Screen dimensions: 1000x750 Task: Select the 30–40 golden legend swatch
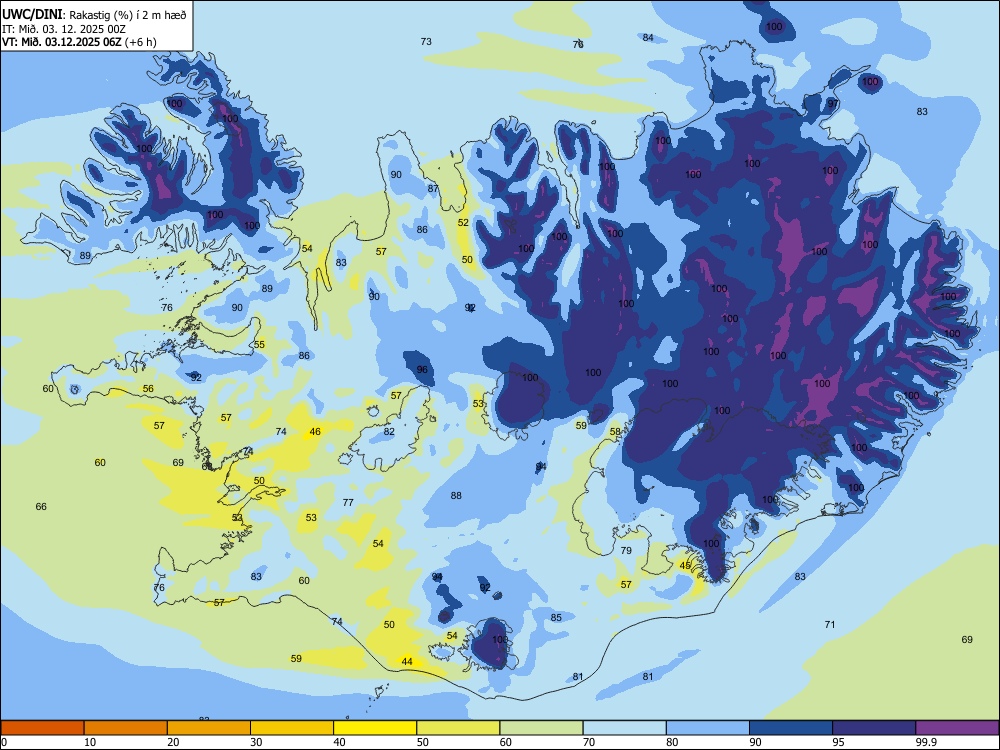292,728
